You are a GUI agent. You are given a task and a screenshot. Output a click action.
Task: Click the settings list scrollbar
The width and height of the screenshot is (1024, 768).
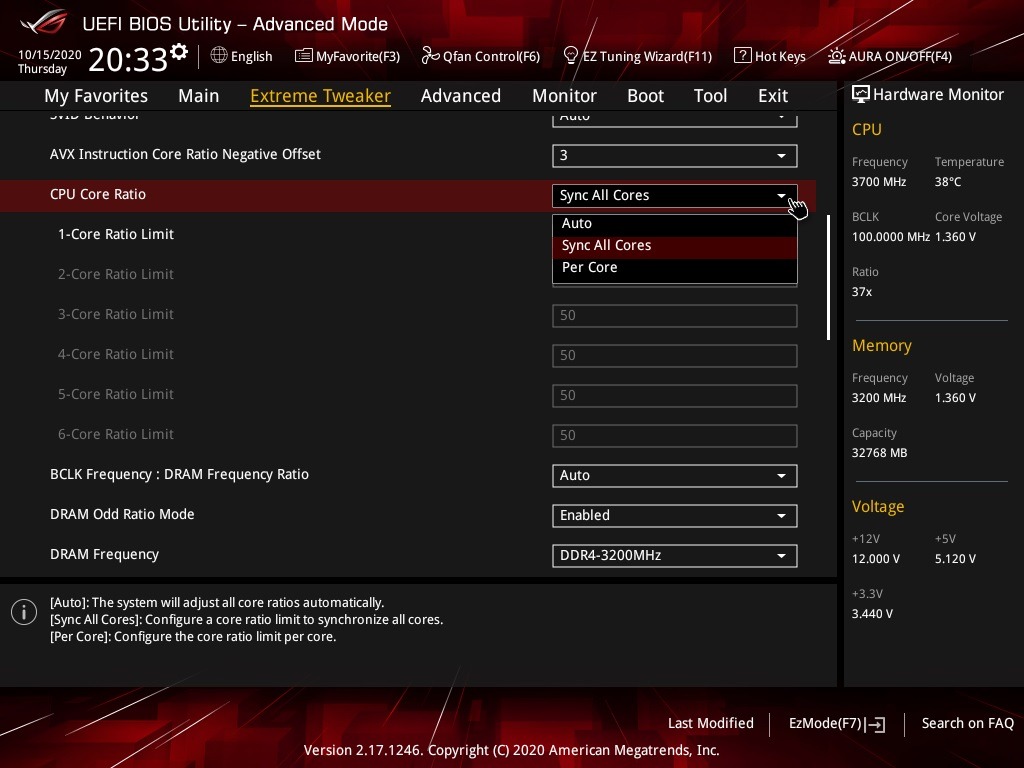point(828,278)
